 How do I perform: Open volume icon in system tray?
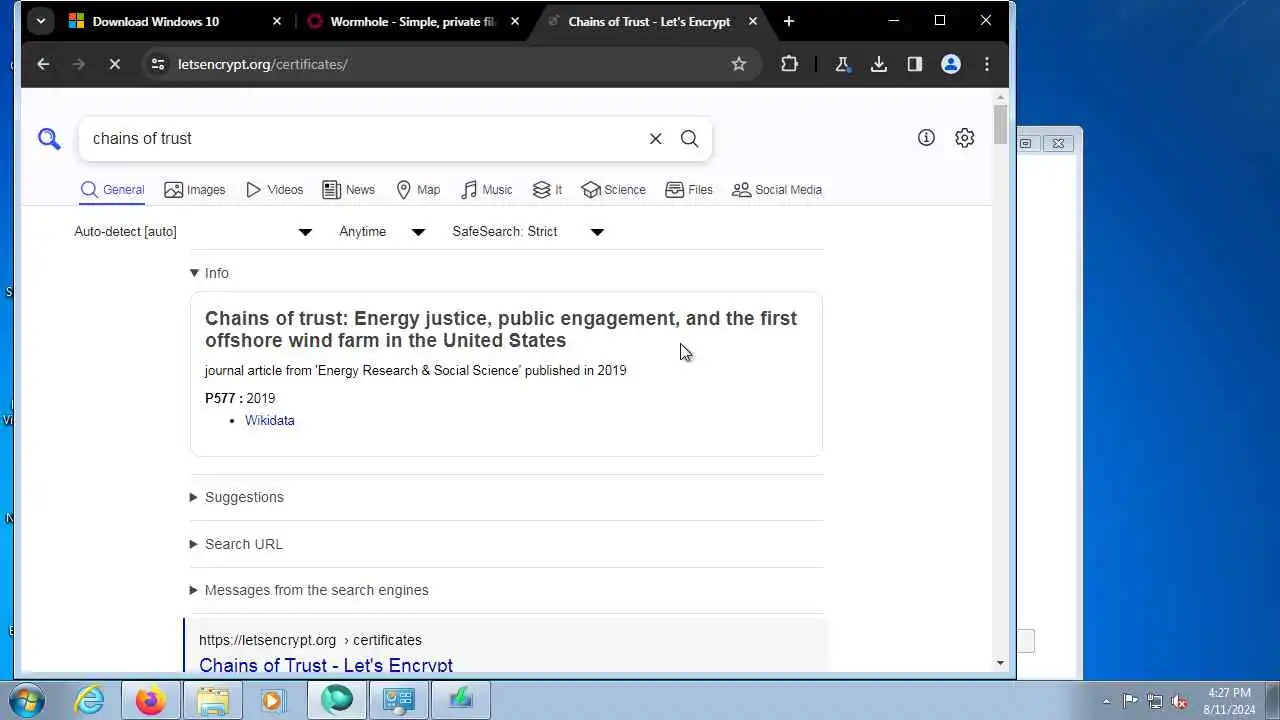click(x=1179, y=701)
